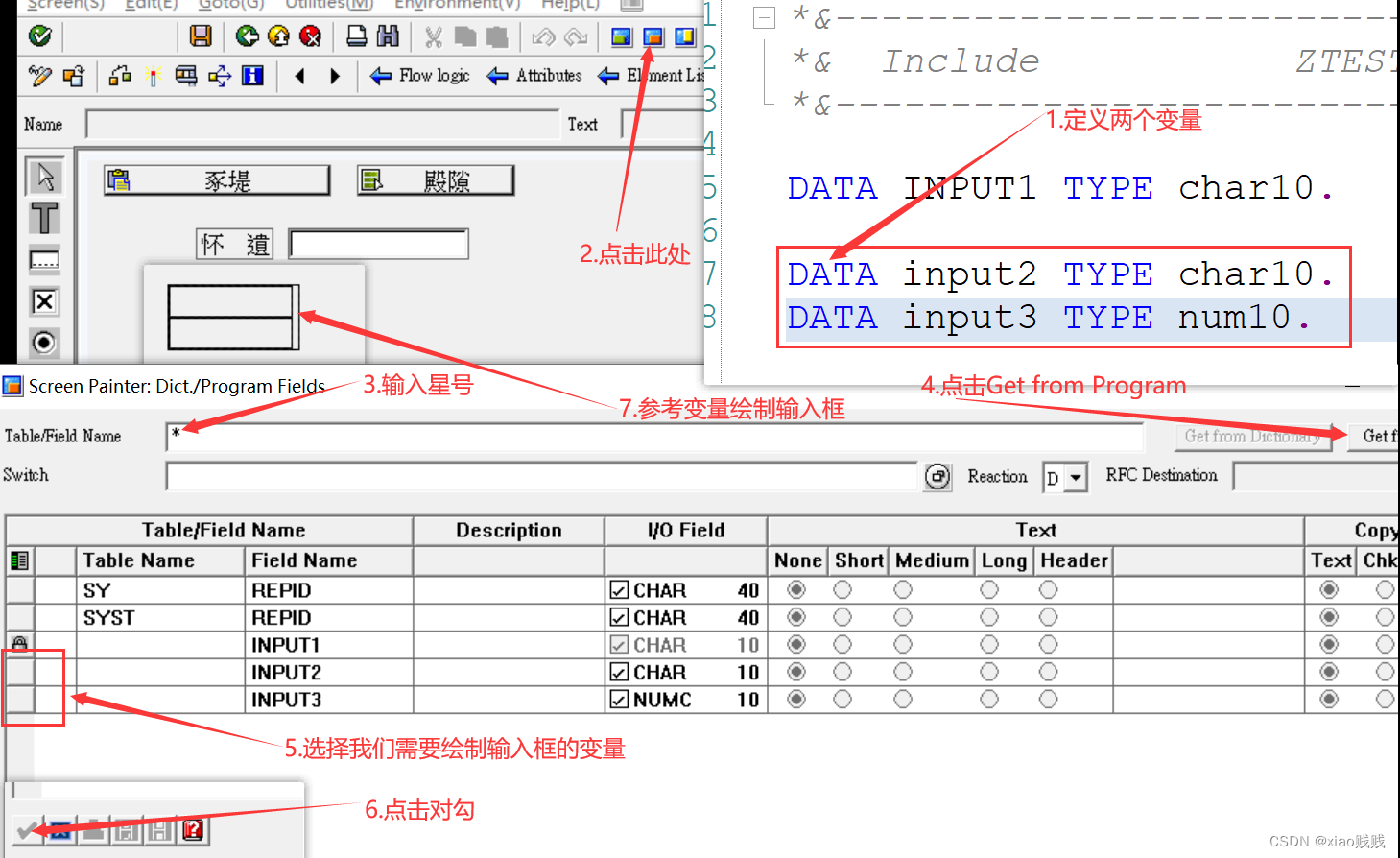Select the Input/Output field tool
Viewport: 1400px width, 858px height.
[x=44, y=260]
